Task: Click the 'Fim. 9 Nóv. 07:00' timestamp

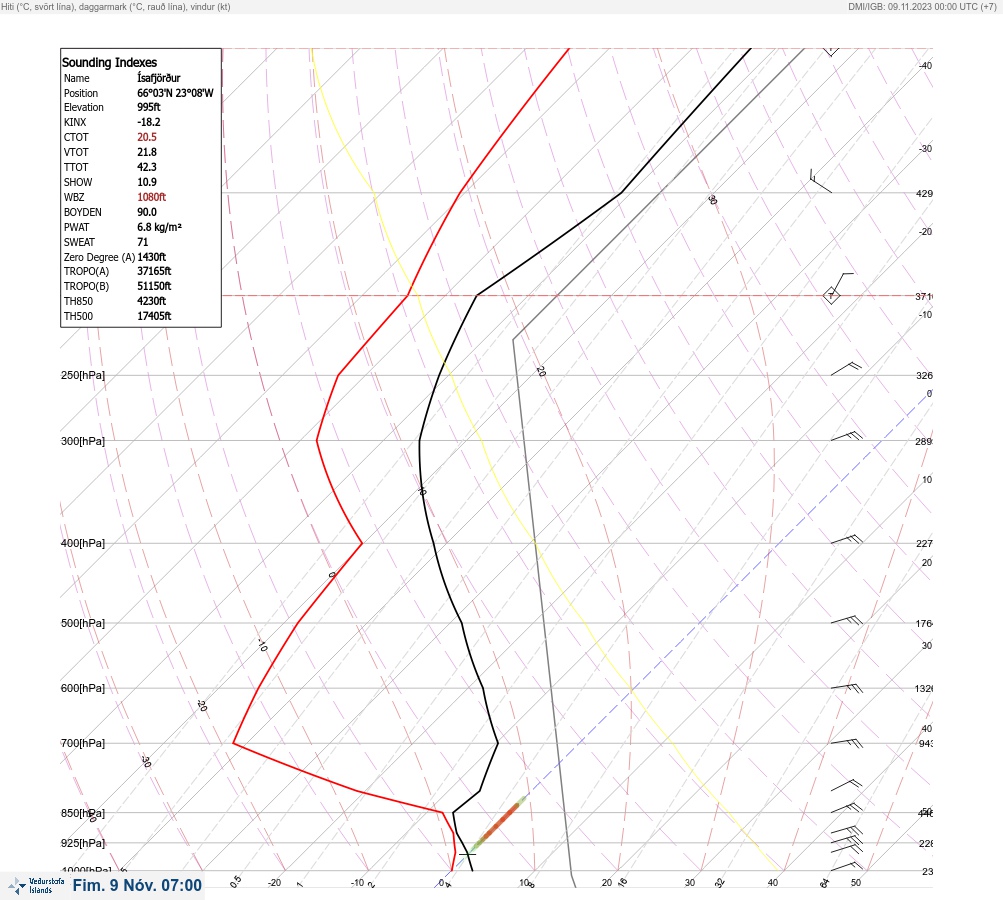Action: click(137, 885)
